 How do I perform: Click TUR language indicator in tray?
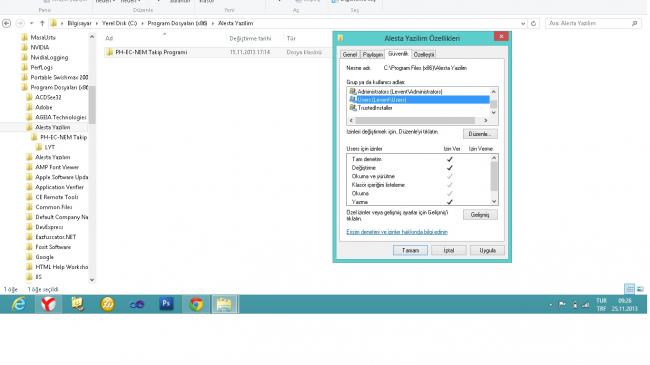tap(601, 301)
